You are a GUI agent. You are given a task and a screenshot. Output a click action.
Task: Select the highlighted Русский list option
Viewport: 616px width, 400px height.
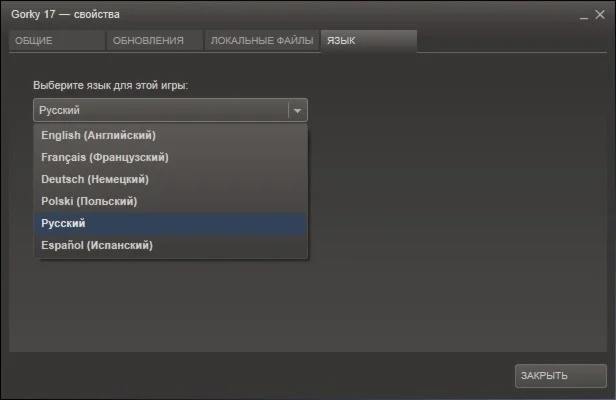coord(170,223)
